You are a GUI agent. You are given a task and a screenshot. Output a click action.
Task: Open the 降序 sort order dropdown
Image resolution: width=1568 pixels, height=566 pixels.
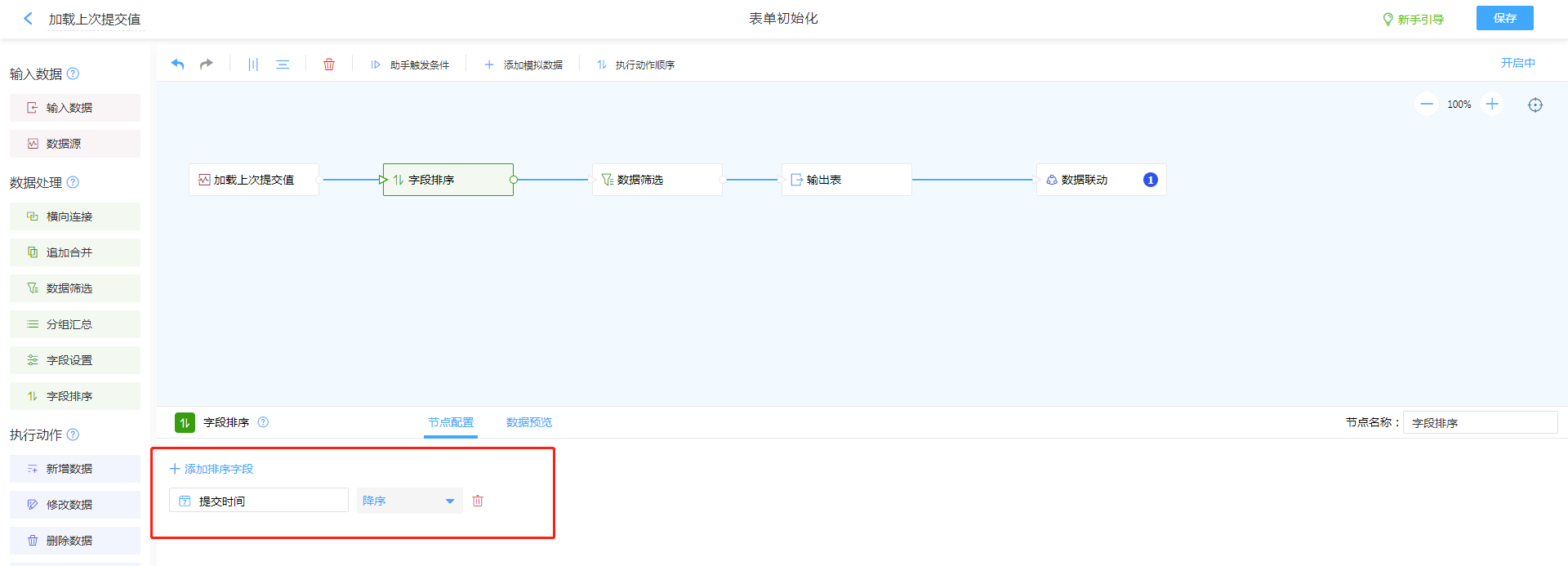pyautogui.click(x=409, y=501)
